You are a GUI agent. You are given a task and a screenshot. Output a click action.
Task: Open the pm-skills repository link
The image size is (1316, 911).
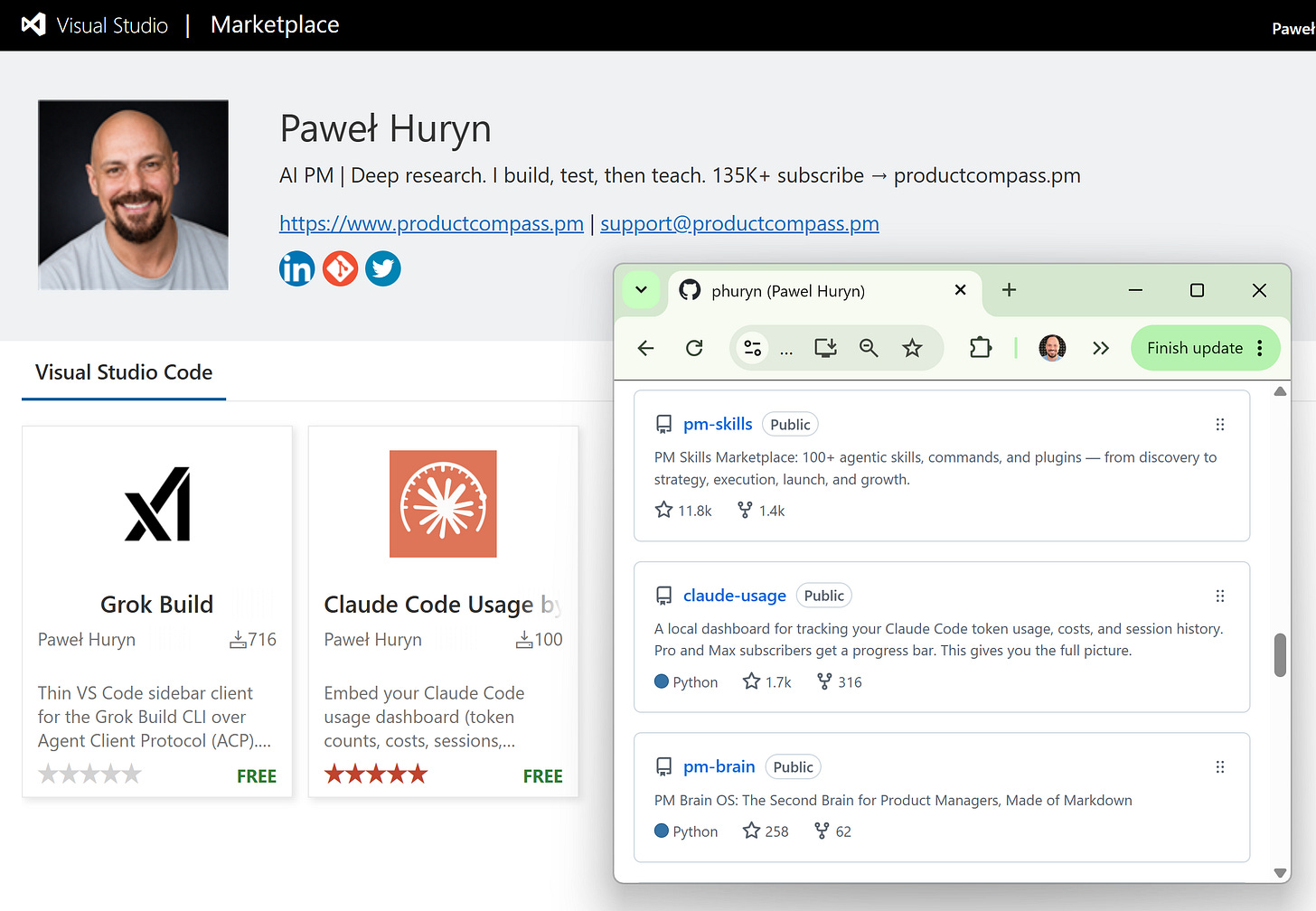point(718,424)
